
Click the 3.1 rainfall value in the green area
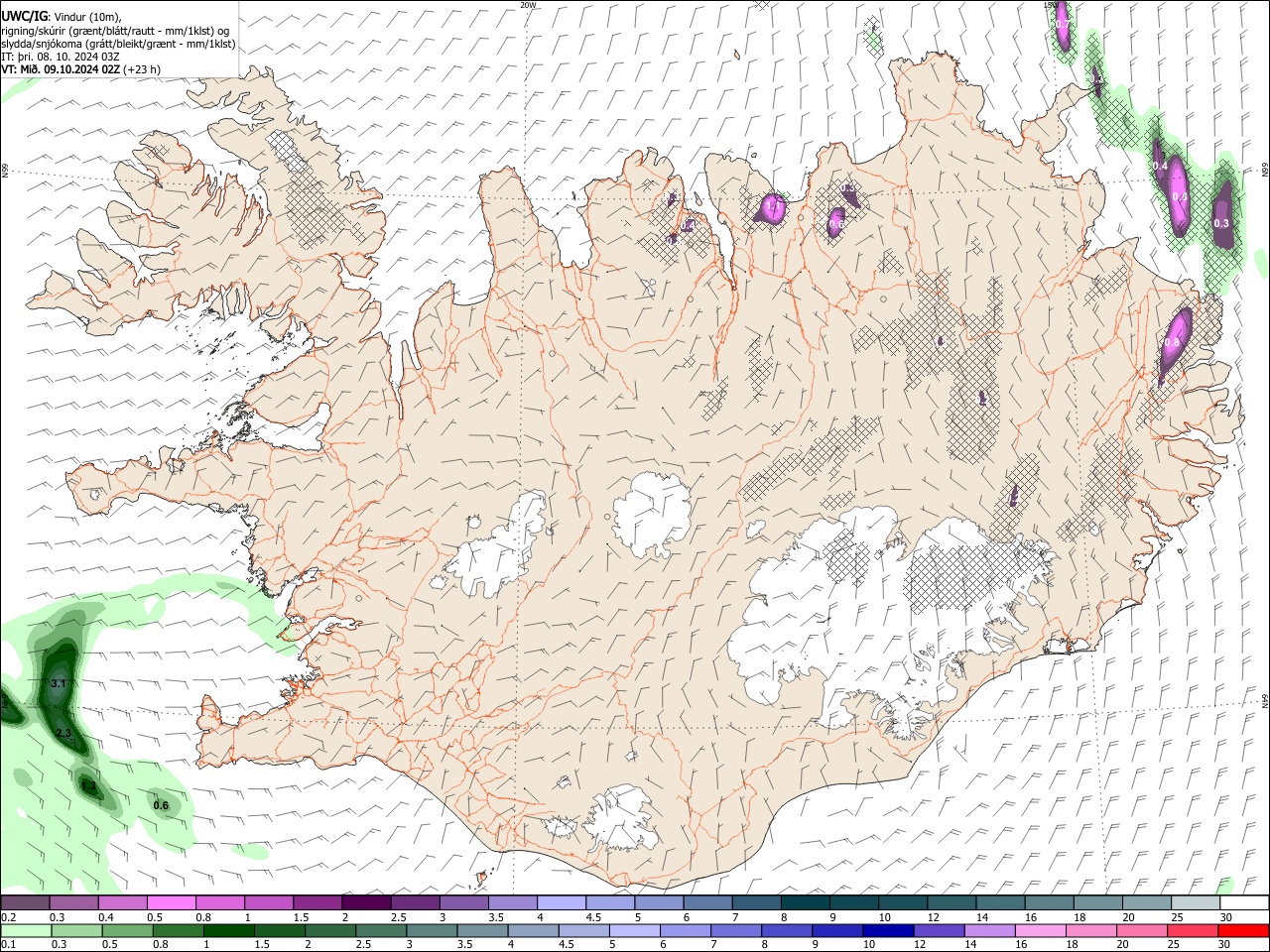pyautogui.click(x=59, y=684)
